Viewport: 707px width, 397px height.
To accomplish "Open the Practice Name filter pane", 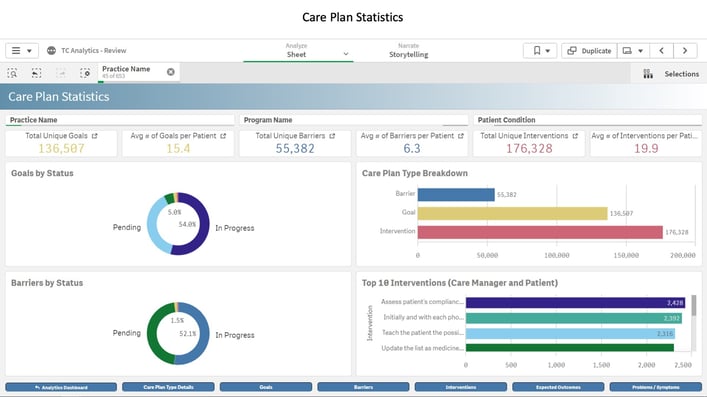I will tap(120, 120).
